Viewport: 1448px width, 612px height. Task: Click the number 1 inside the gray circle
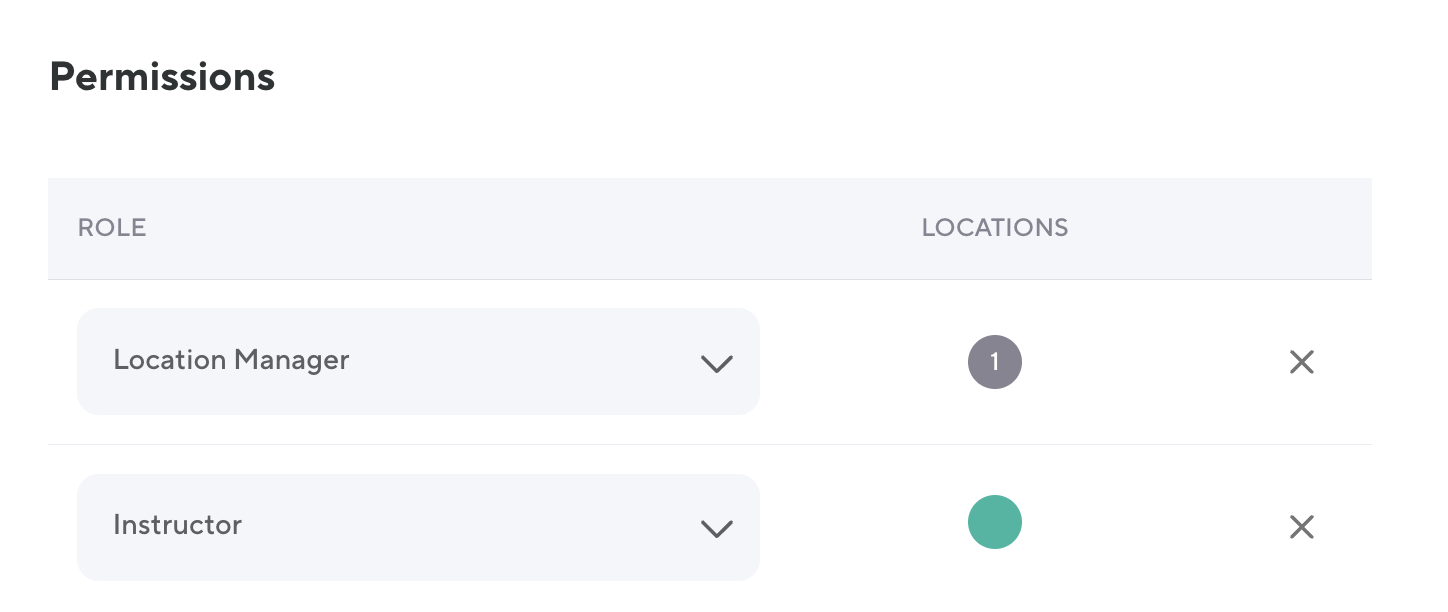995,362
